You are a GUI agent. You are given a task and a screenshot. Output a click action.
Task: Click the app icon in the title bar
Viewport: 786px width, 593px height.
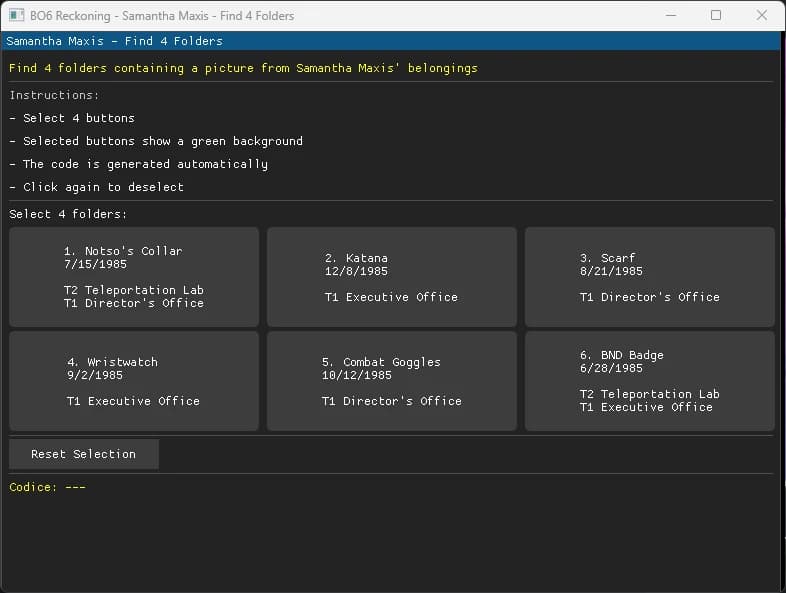coord(16,16)
